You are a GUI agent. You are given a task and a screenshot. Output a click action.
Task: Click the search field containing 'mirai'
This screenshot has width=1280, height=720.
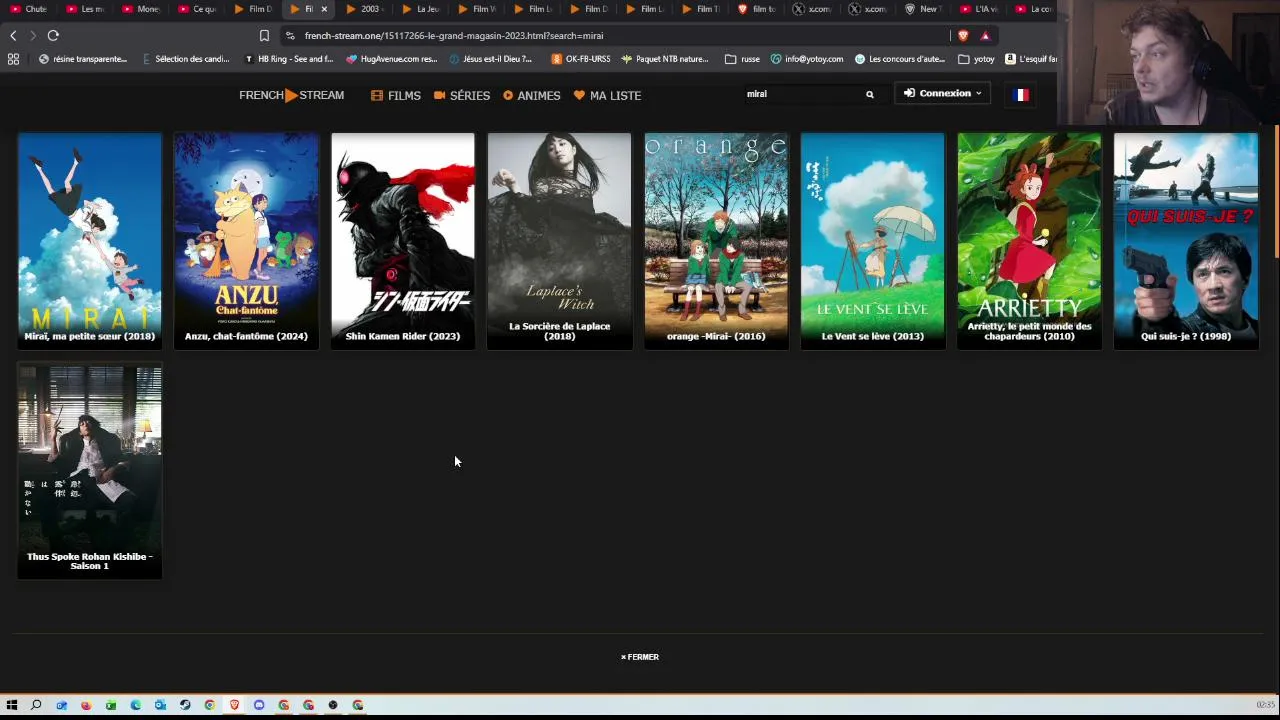(x=804, y=94)
